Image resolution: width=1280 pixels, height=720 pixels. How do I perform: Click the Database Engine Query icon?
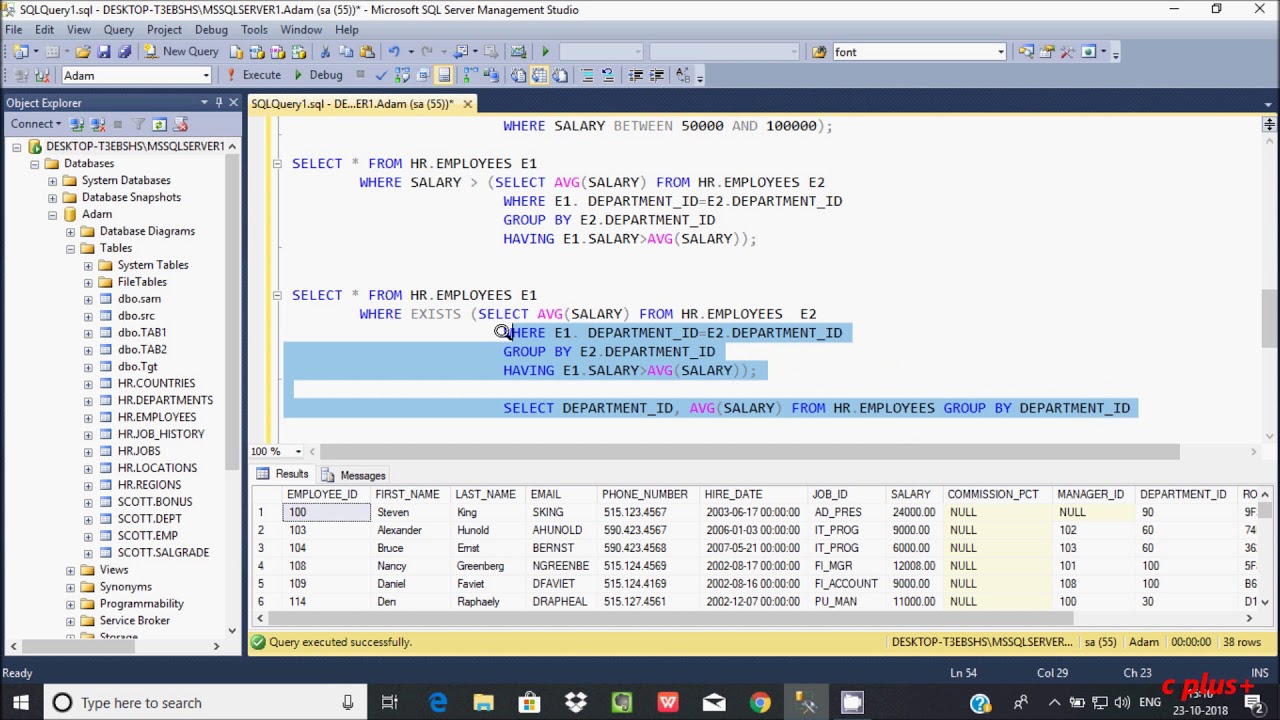click(237, 52)
